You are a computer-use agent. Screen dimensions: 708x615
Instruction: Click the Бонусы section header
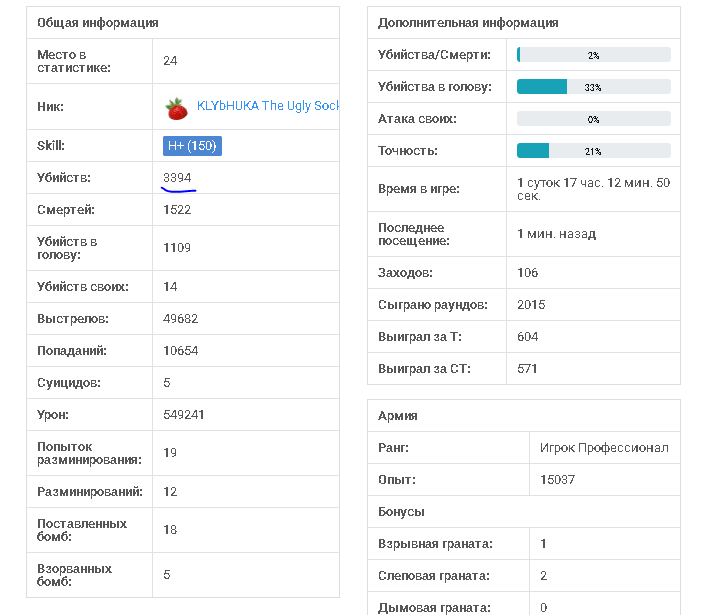point(401,512)
